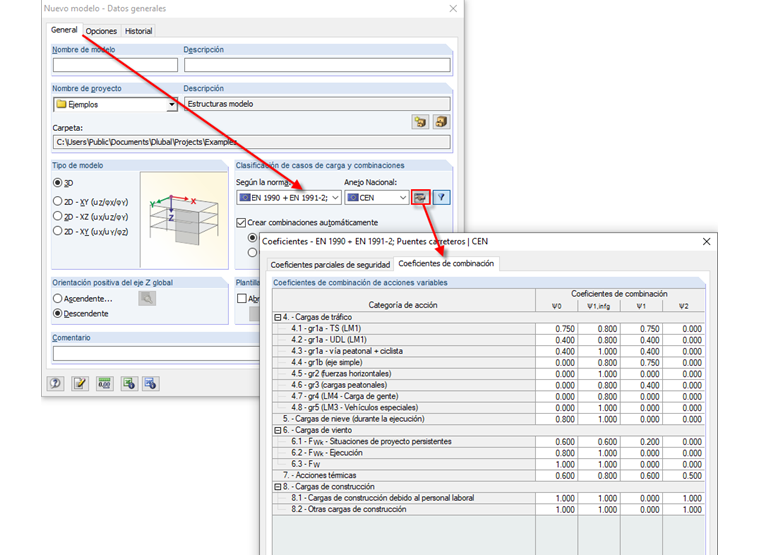Select row 7. Acciones térmicas
Screen dimensions: 760x555
click(x=489, y=476)
